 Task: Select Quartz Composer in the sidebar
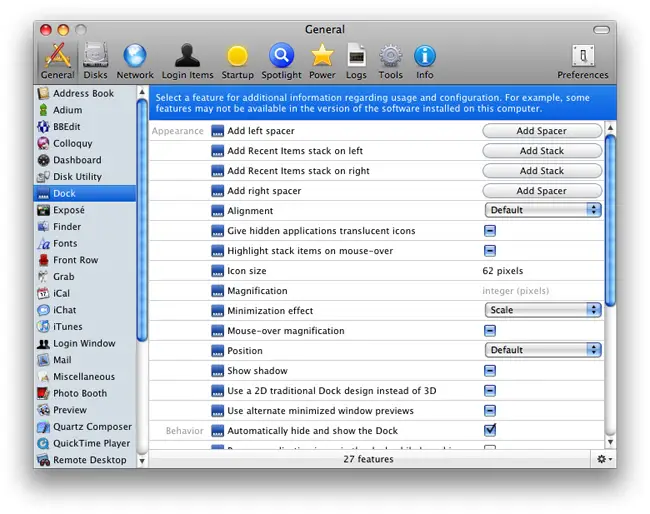(85, 427)
